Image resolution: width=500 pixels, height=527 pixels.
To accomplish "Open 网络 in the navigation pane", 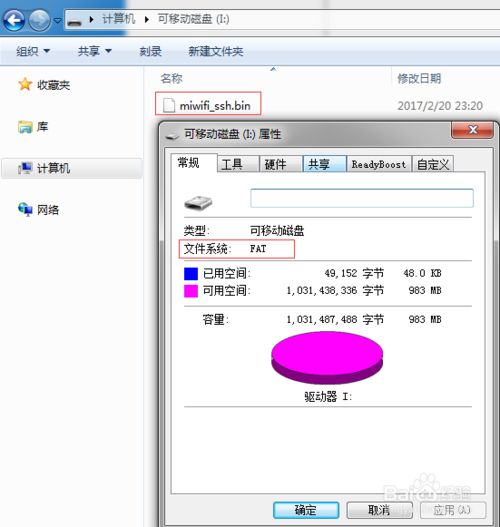I will click(48, 210).
